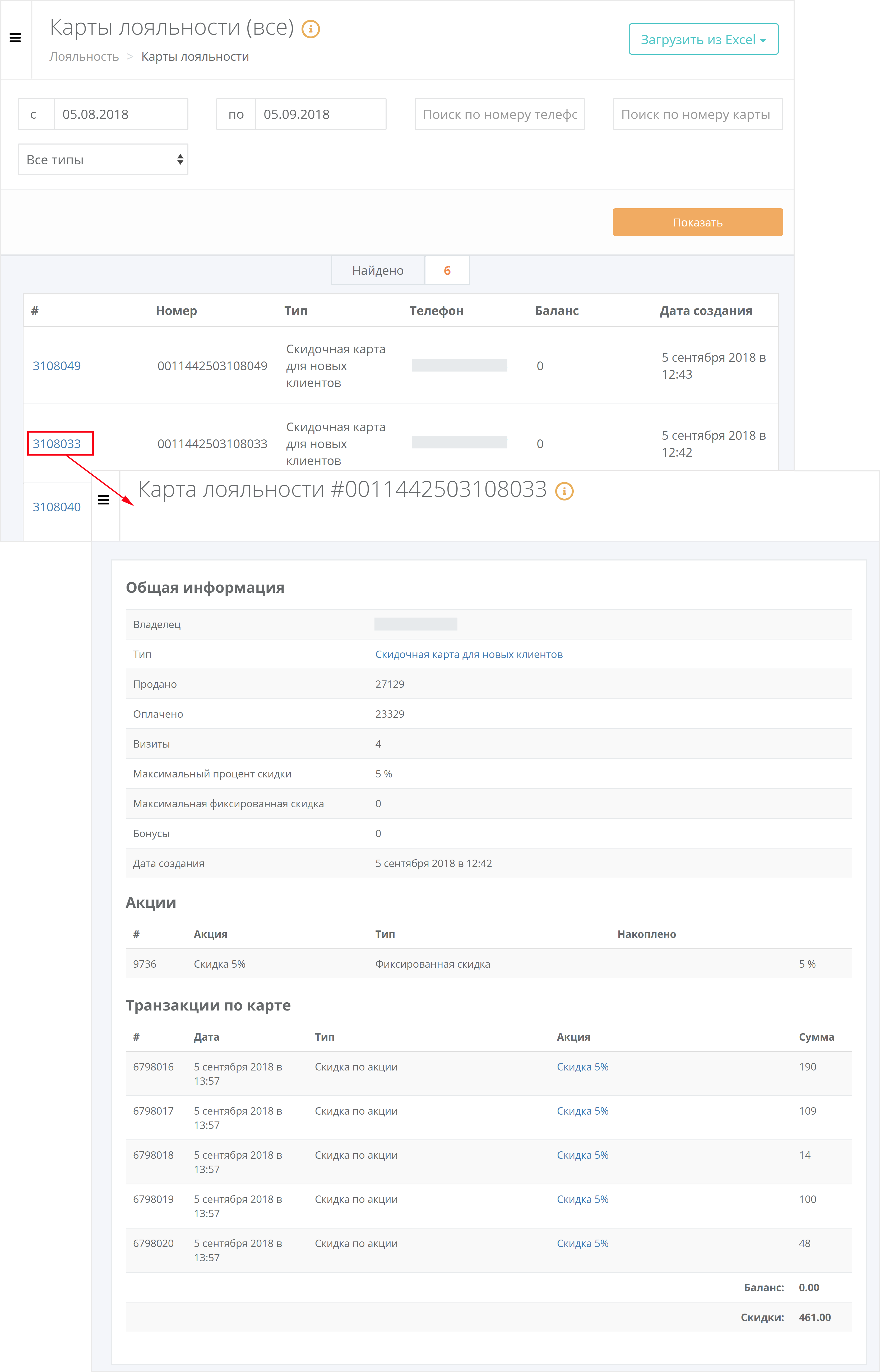
Task: Click info icon beside card #0011442503108033 title
Action: pyautogui.click(x=564, y=491)
